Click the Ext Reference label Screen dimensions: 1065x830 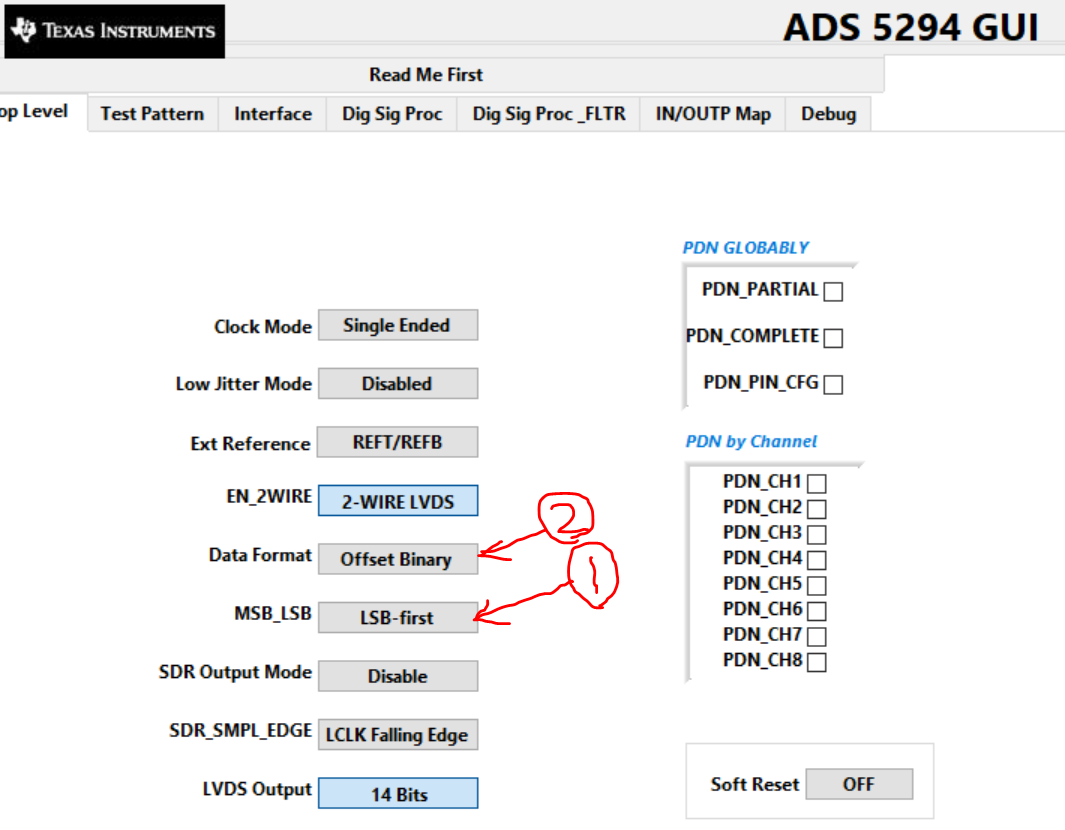pos(251,444)
